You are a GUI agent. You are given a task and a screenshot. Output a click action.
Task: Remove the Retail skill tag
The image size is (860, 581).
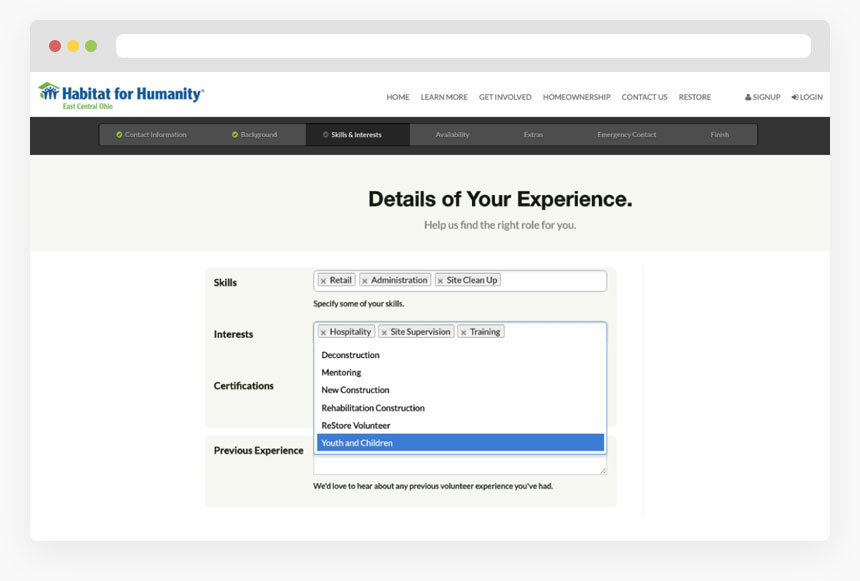pos(323,280)
